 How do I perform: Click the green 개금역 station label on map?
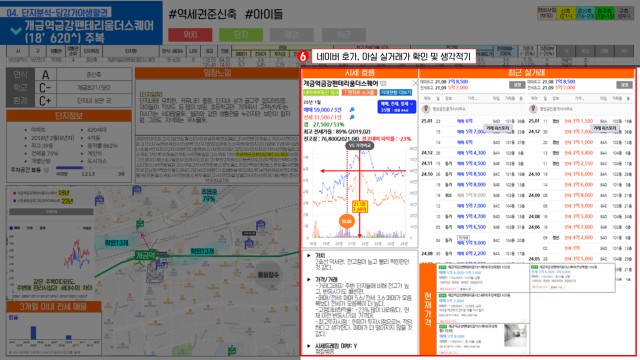pos(145,256)
